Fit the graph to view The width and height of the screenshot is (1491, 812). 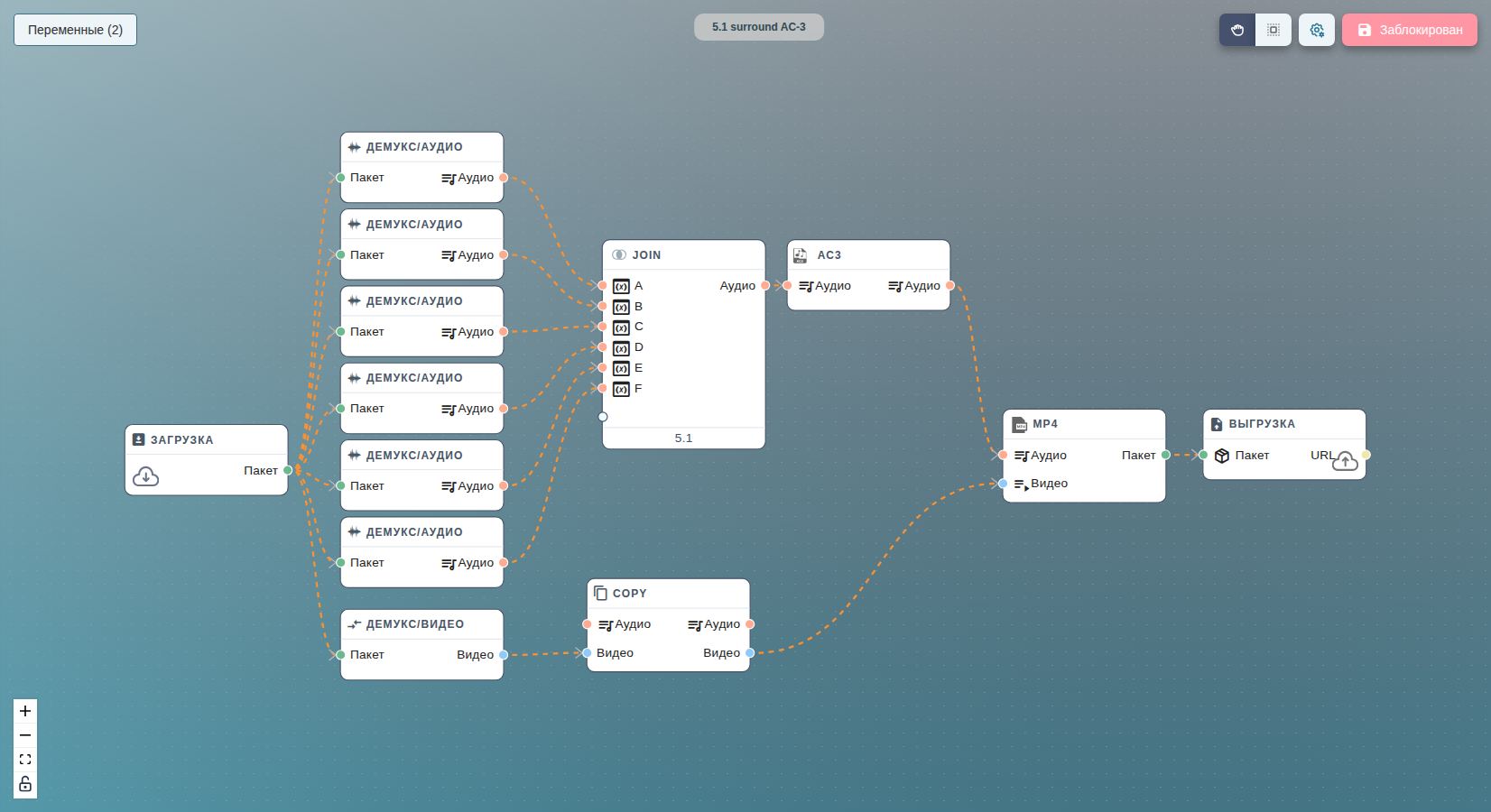click(25, 760)
